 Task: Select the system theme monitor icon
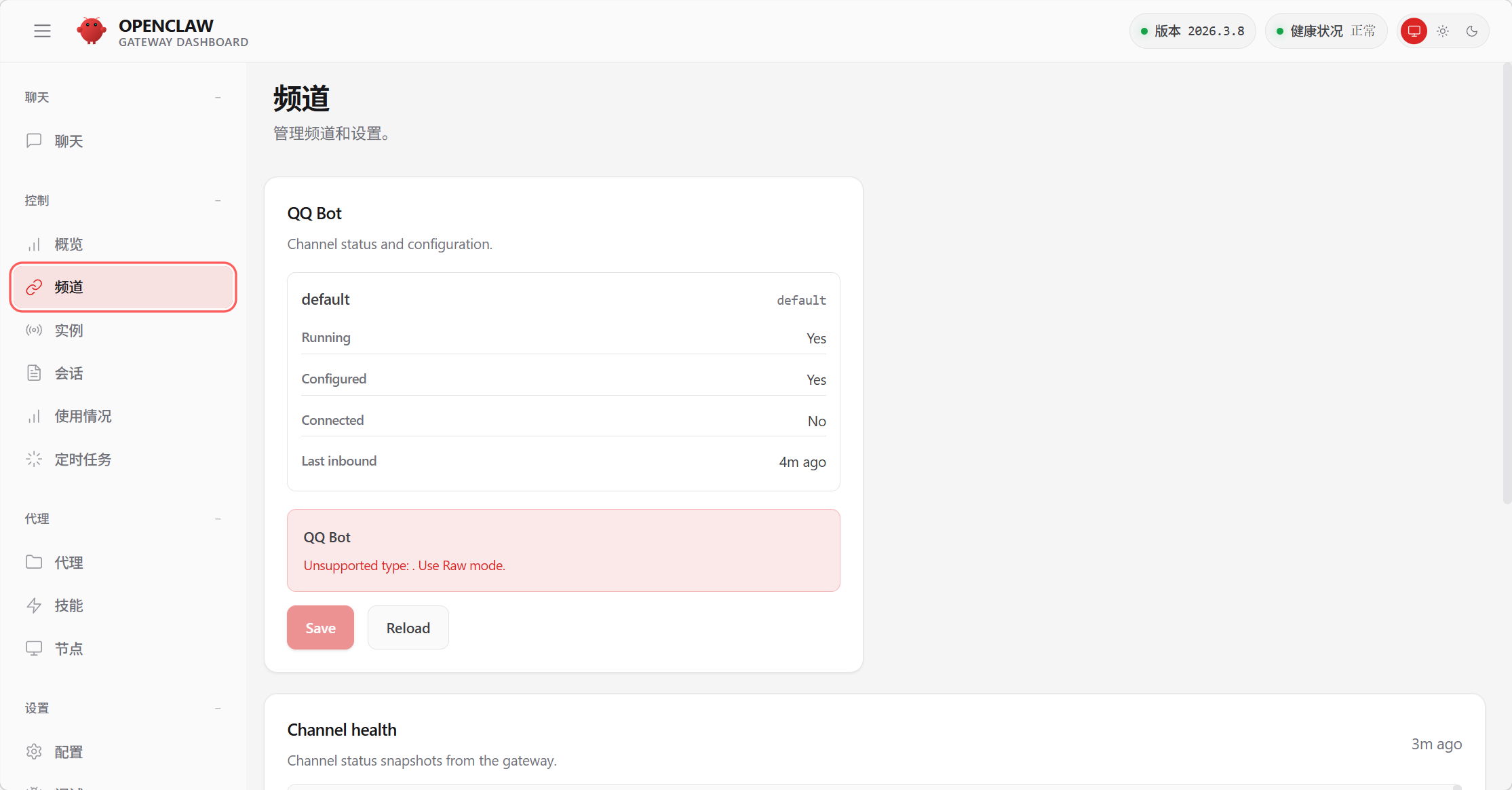1414,31
